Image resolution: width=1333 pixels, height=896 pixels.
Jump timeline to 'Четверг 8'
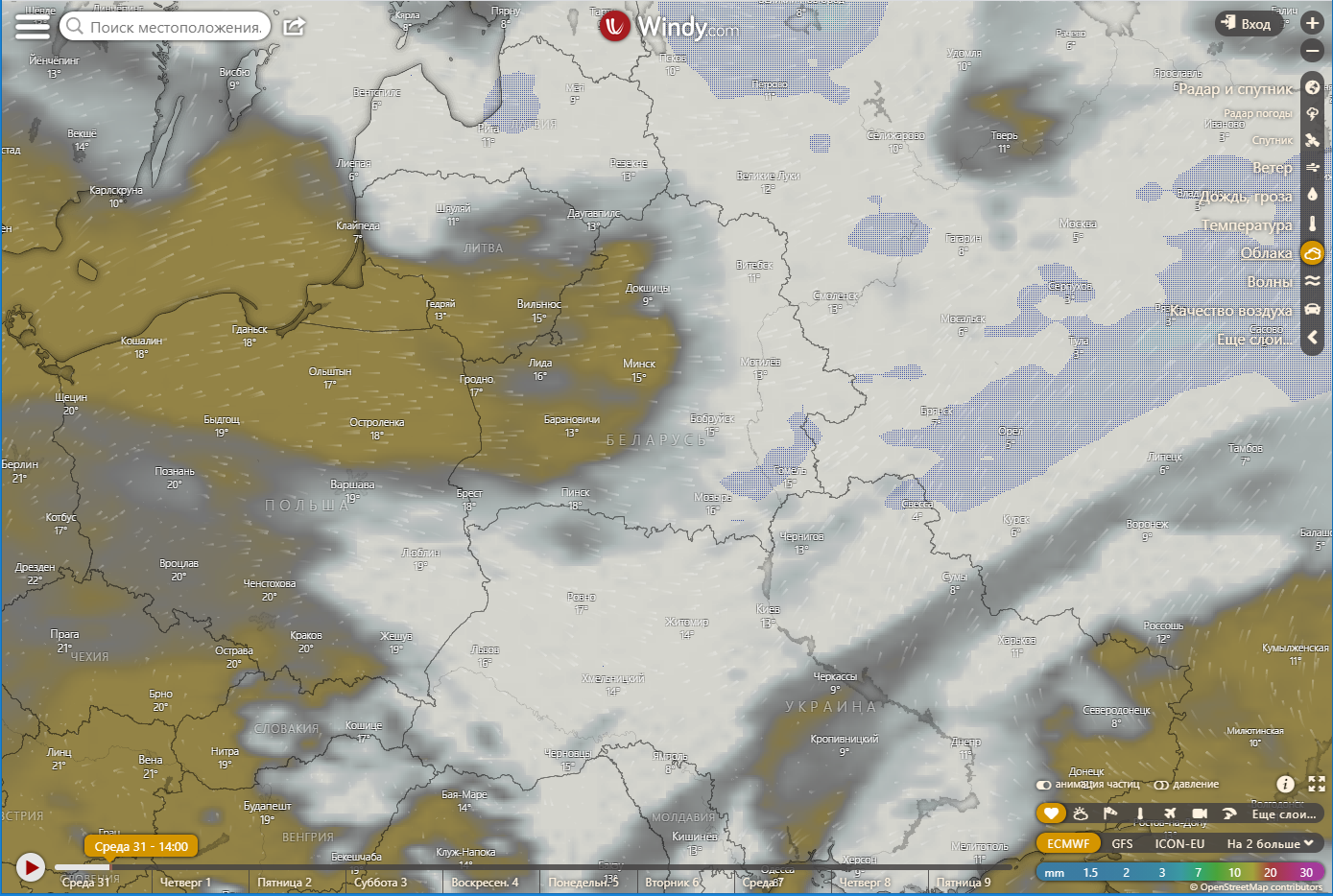(x=865, y=883)
